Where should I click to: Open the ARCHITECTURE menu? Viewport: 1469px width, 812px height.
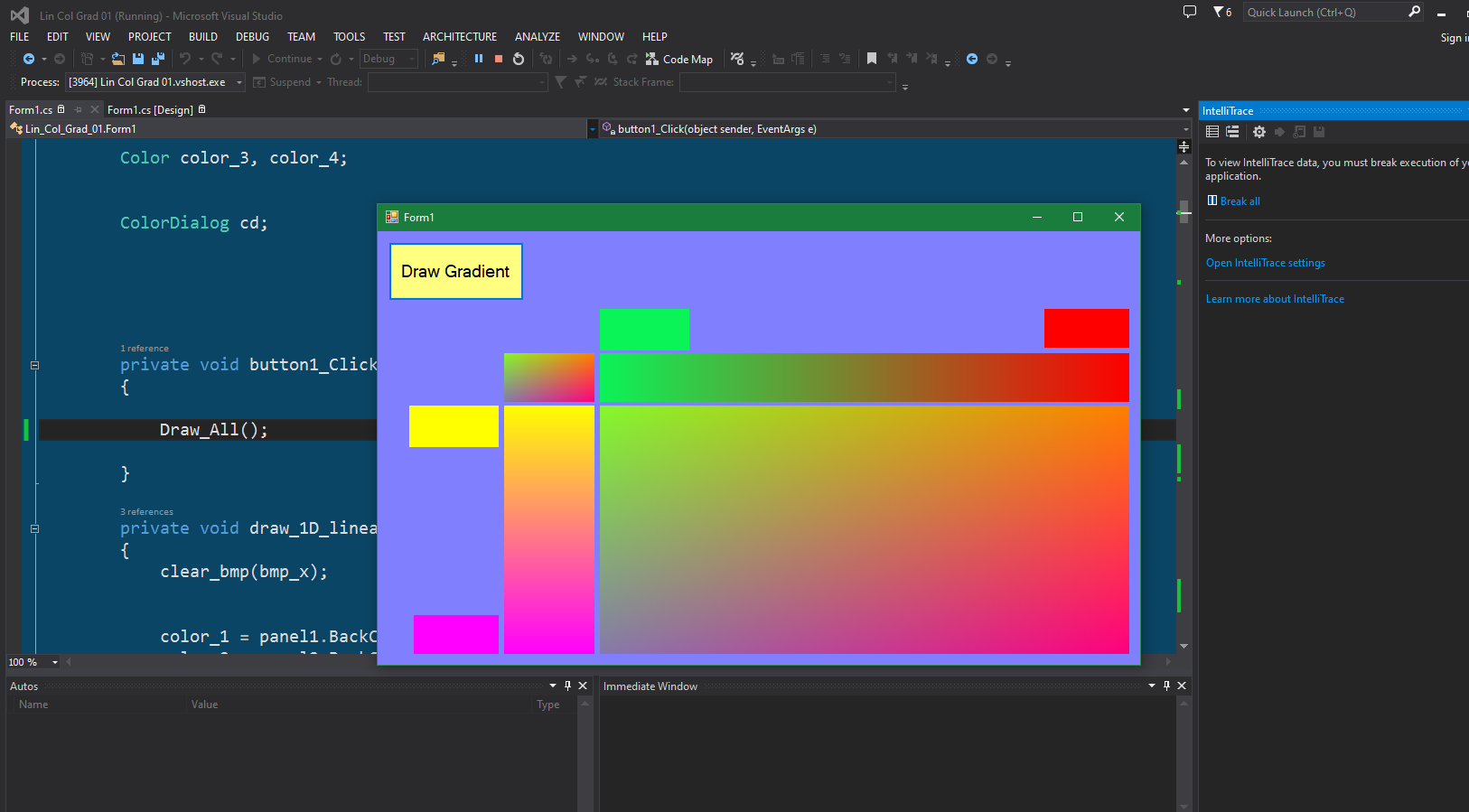(460, 37)
